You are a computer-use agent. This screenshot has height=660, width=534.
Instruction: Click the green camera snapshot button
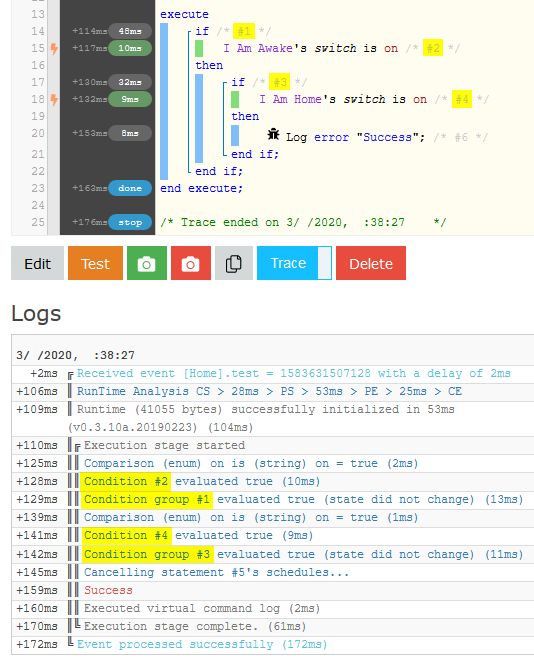146,263
